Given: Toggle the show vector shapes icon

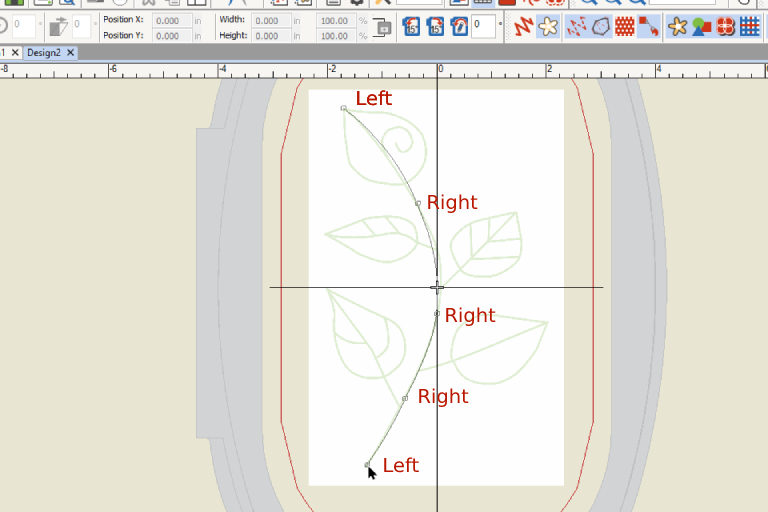Looking at the screenshot, I should (x=701, y=26).
